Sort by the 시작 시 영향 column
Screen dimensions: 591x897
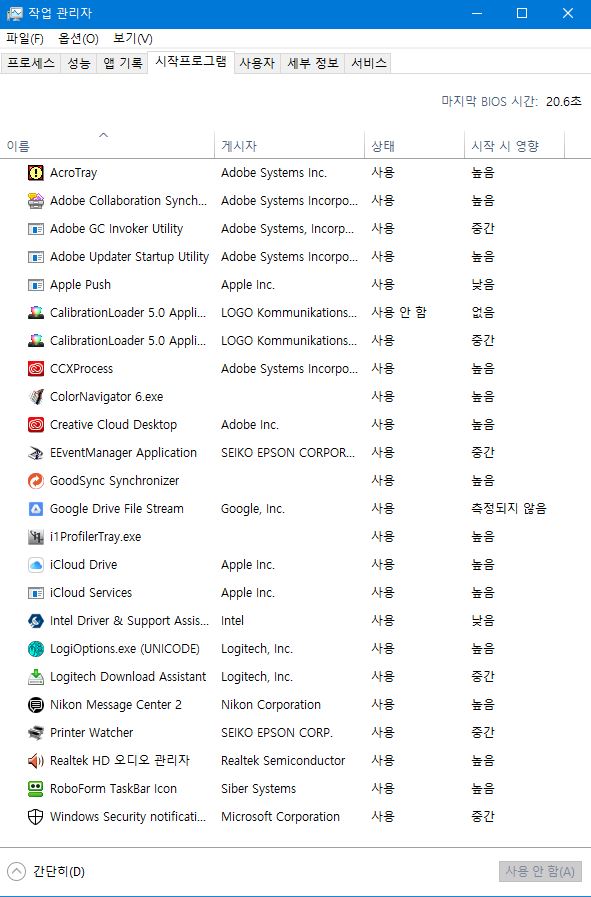[x=514, y=146]
